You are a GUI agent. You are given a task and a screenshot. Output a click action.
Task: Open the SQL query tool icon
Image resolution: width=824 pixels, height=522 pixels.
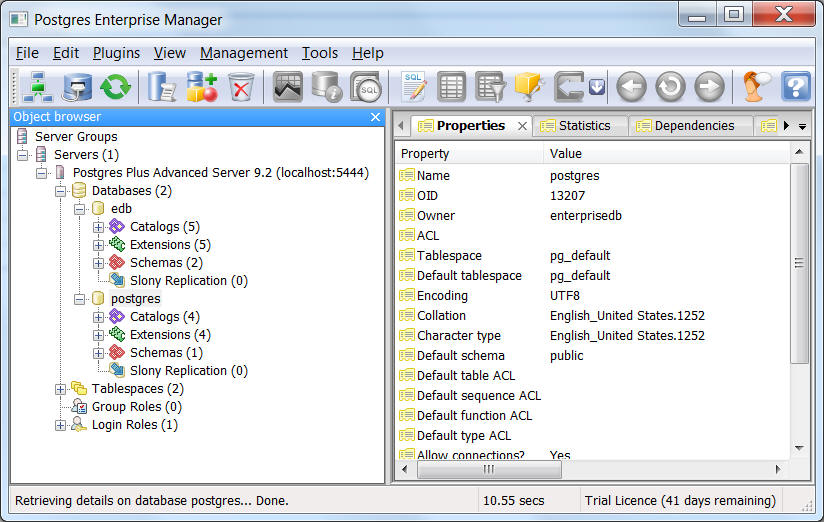(x=413, y=87)
